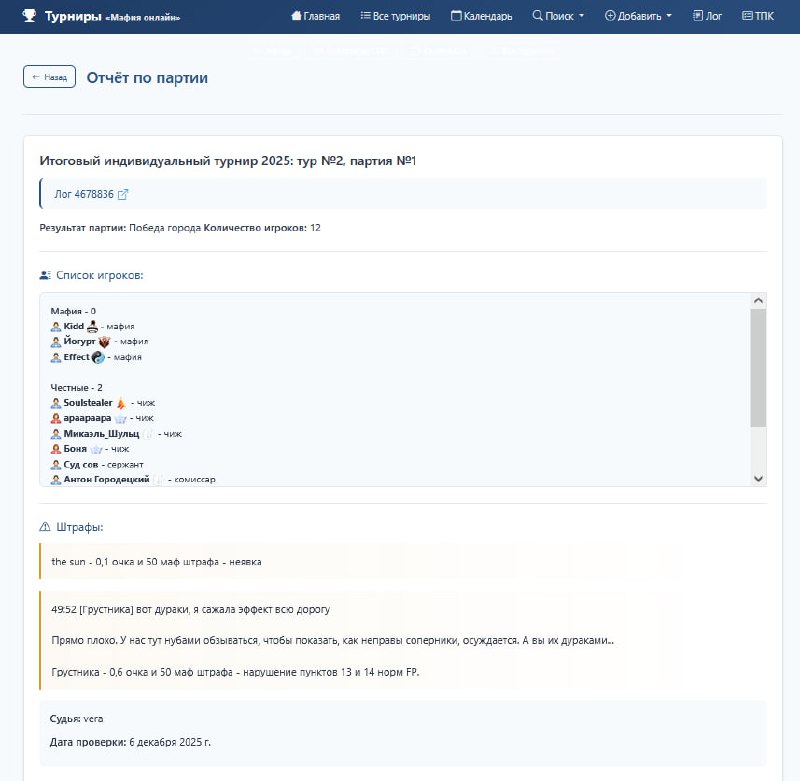Click the warning triangle icon beside Штрафы
This screenshot has width=800, height=781.
(45, 527)
